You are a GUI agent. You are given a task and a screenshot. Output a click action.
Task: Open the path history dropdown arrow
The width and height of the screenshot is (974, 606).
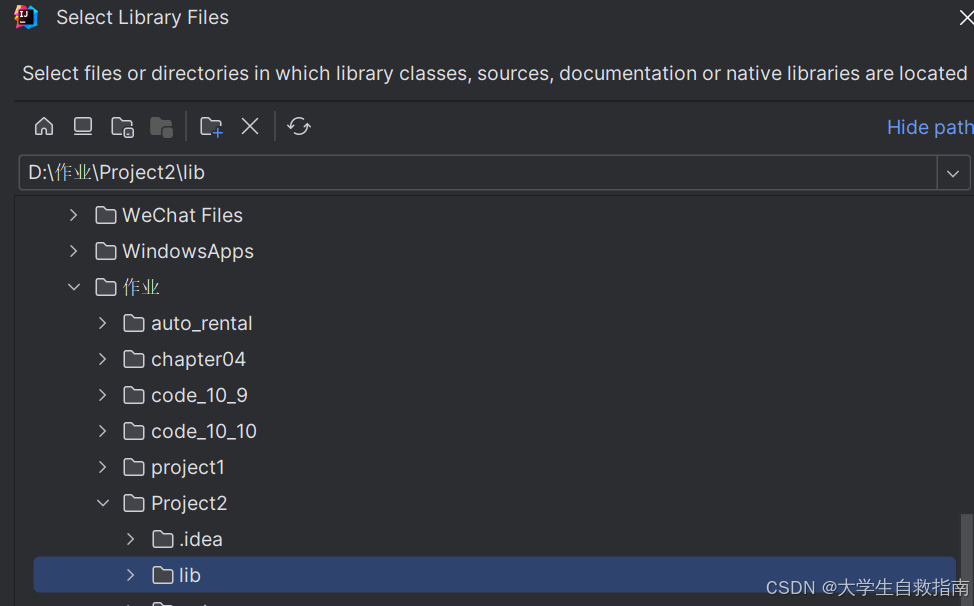tap(953, 173)
